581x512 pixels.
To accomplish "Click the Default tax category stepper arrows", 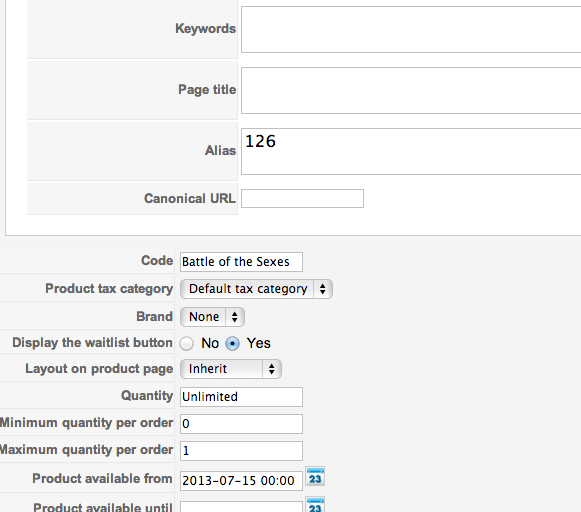I will pyautogui.click(x=323, y=289).
